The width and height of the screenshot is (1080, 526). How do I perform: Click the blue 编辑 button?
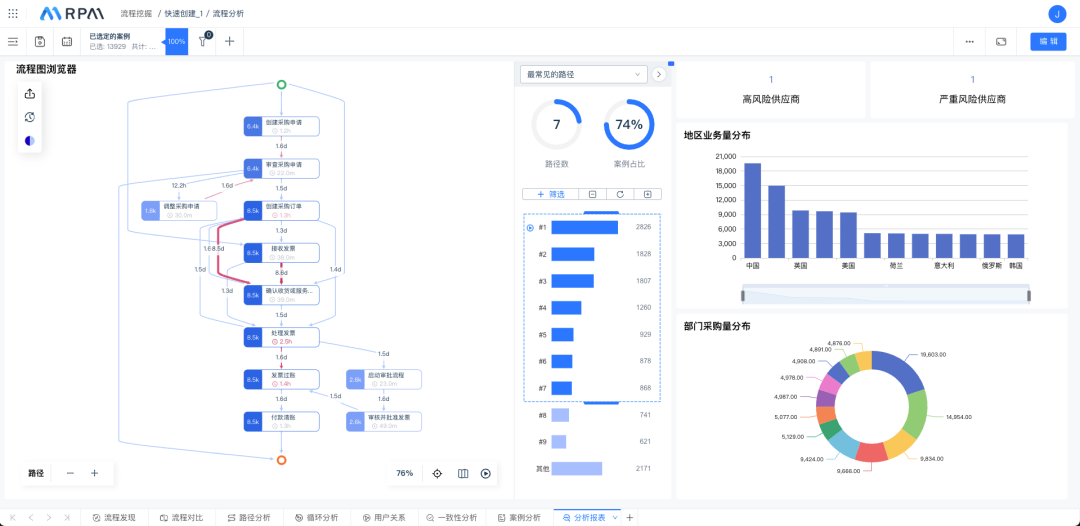pos(1048,41)
